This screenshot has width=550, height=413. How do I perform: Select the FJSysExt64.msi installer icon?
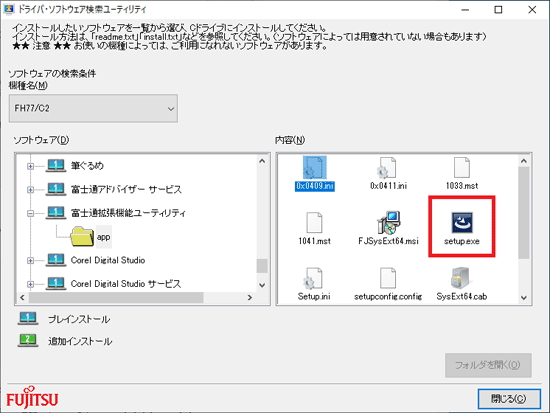point(388,222)
